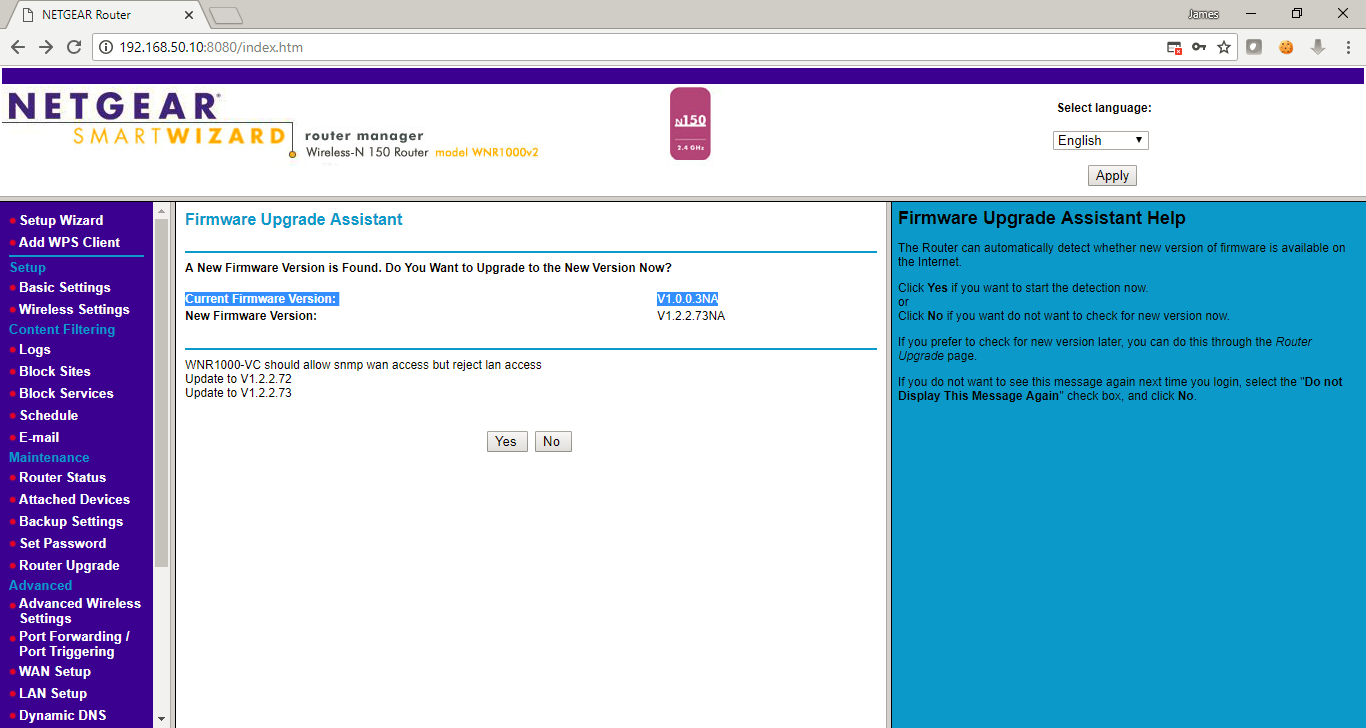Open LAN Setup

point(53,693)
